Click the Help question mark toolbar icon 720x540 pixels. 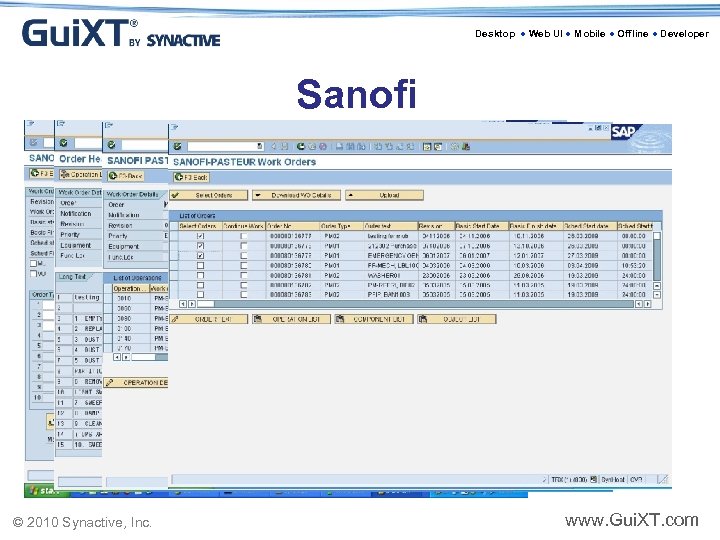455,146
